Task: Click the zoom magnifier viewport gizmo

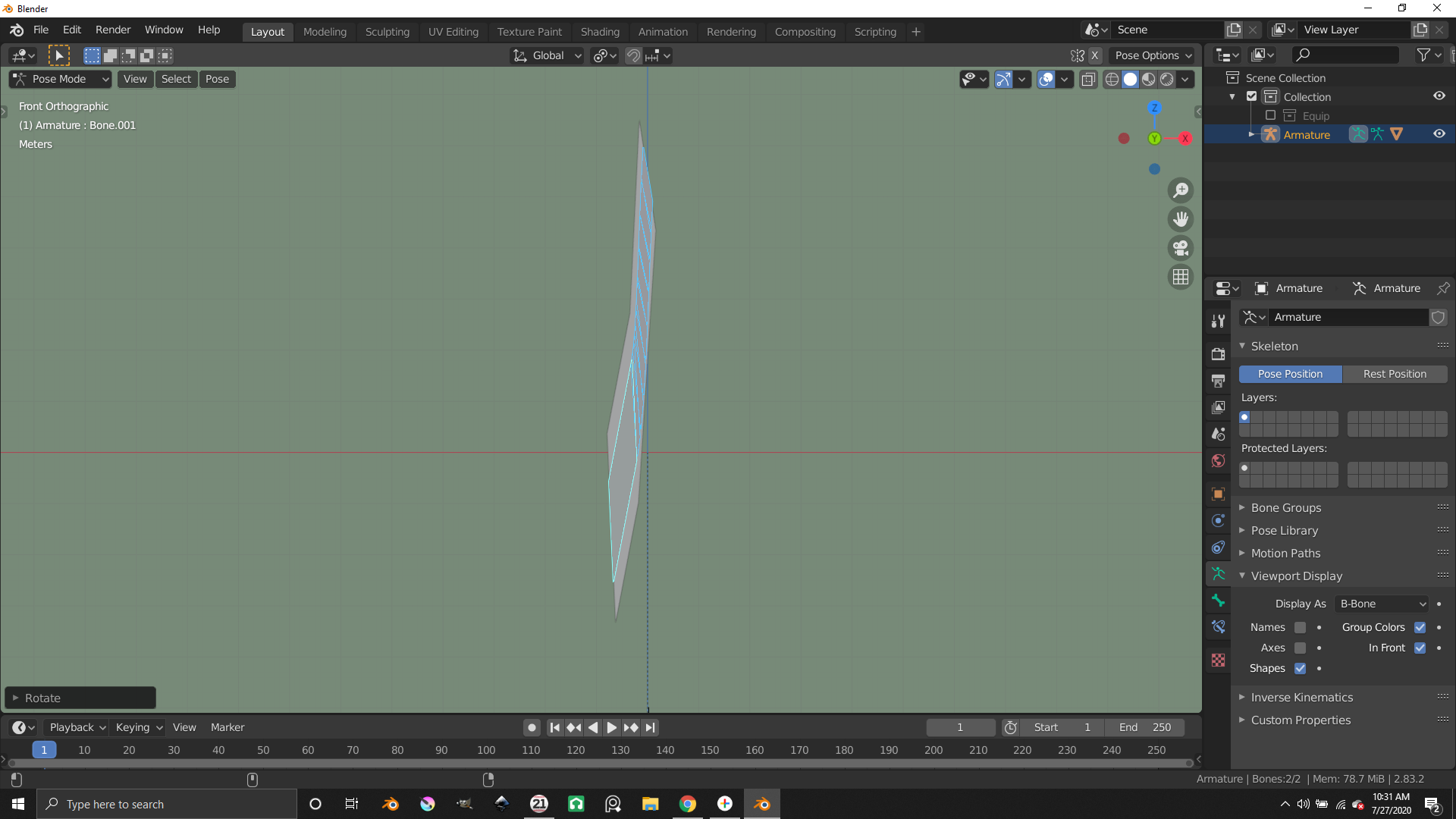Action: [x=1181, y=190]
